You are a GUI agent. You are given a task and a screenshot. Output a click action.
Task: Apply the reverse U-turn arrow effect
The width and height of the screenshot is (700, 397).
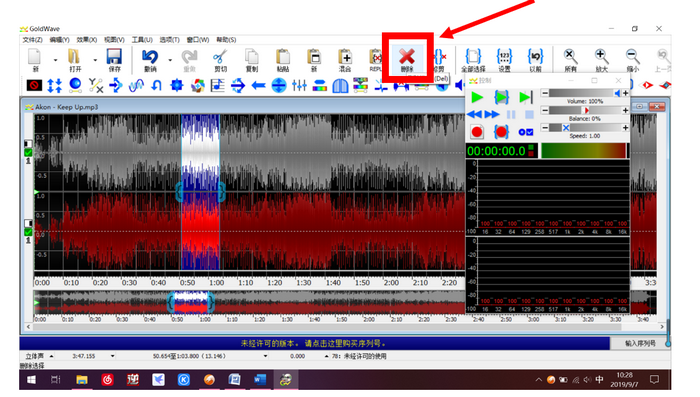click(x=156, y=85)
